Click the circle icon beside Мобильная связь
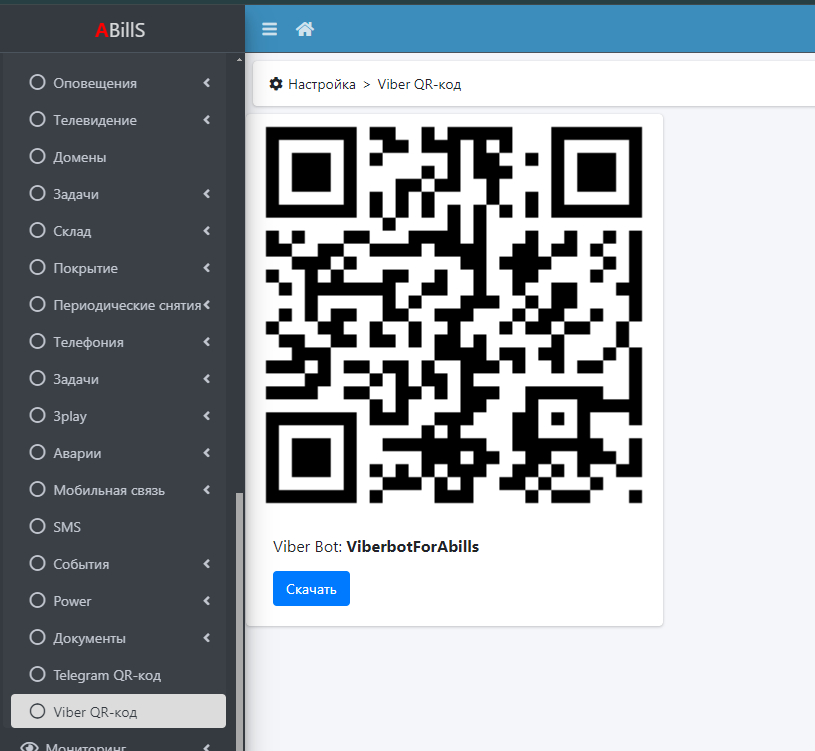This screenshot has height=751, width=815. [37, 489]
